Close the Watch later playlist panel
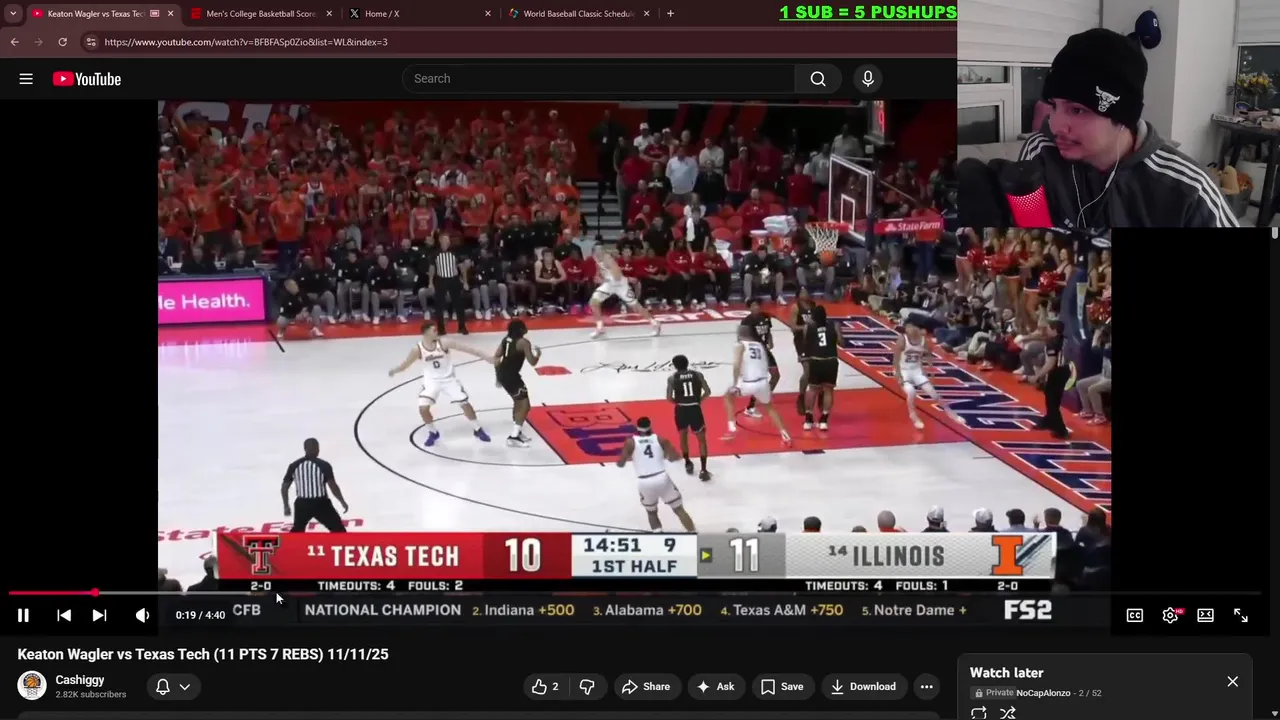1280x720 pixels. click(x=1233, y=681)
